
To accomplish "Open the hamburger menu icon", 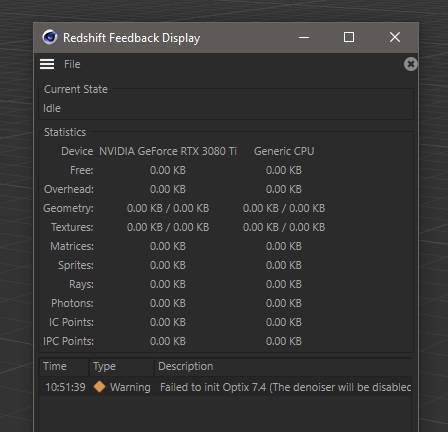I will pos(47,64).
